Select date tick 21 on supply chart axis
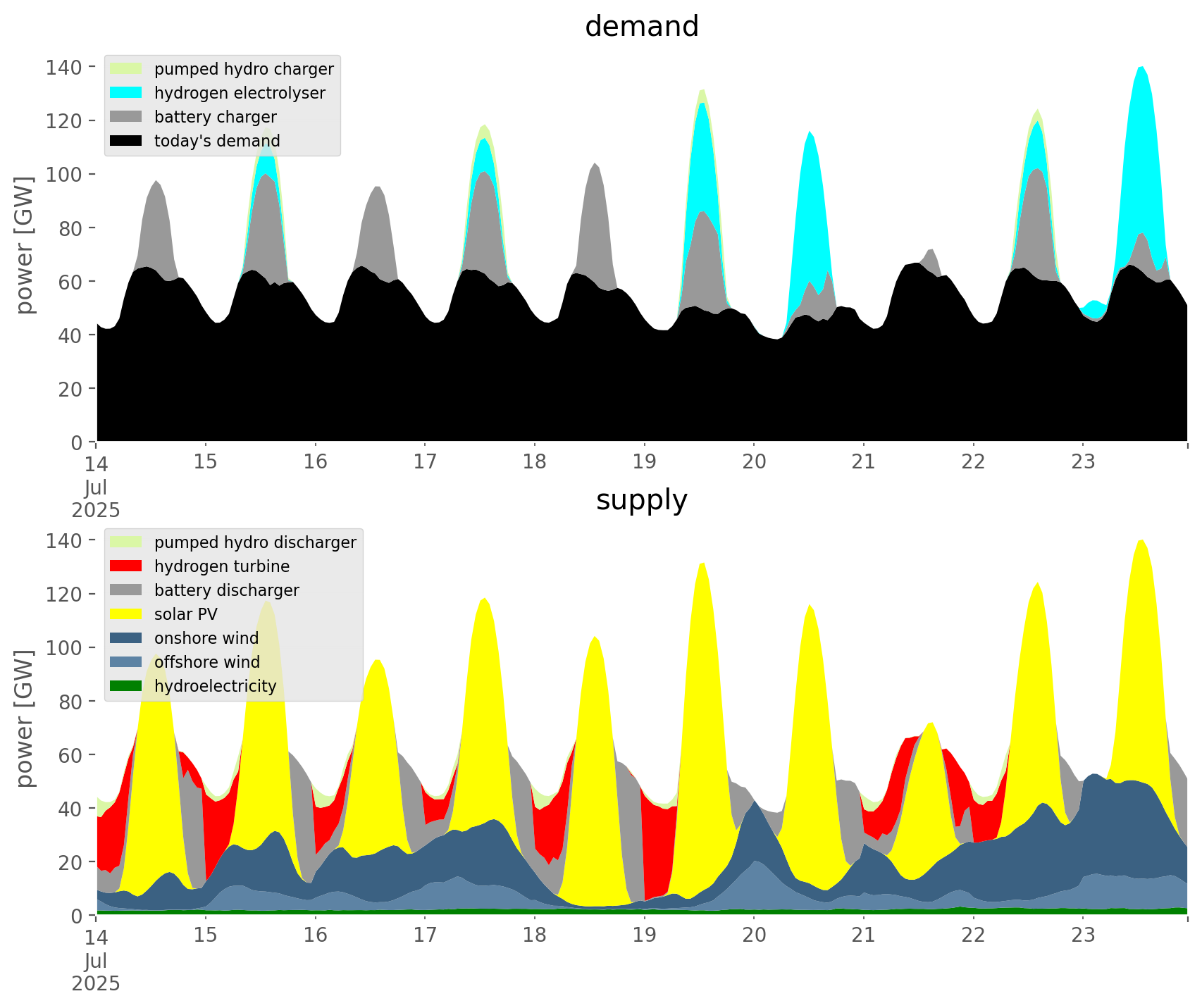 [863, 935]
